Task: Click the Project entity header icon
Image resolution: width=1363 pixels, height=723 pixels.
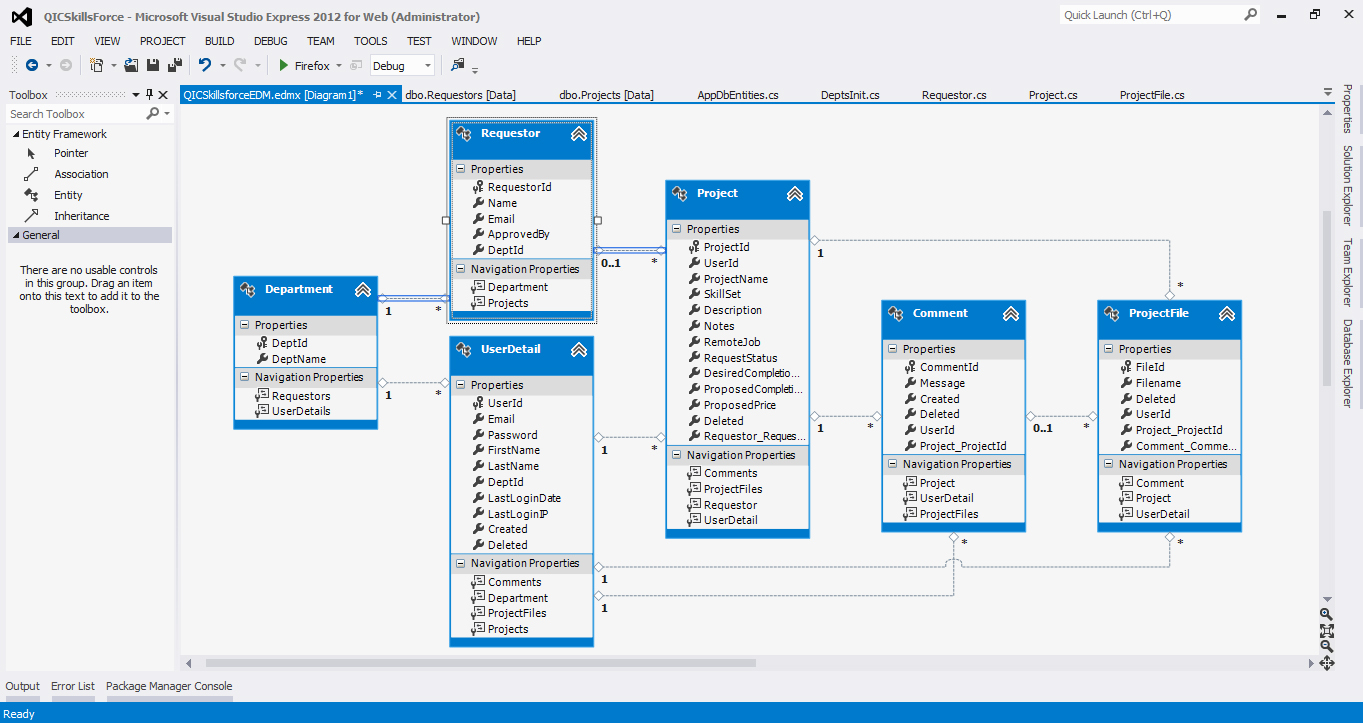Action: [680, 194]
